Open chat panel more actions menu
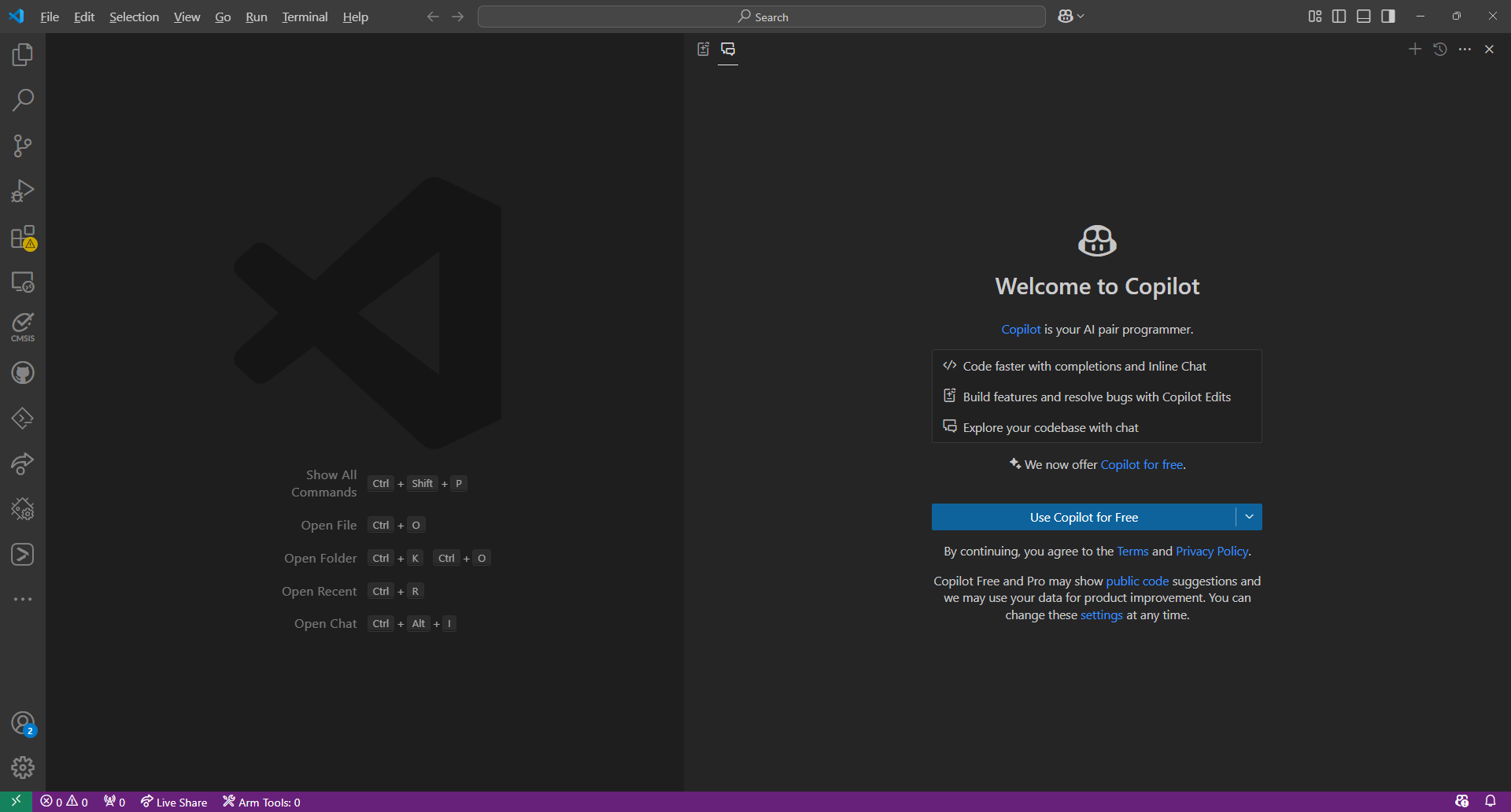1511x812 pixels. tap(1465, 49)
